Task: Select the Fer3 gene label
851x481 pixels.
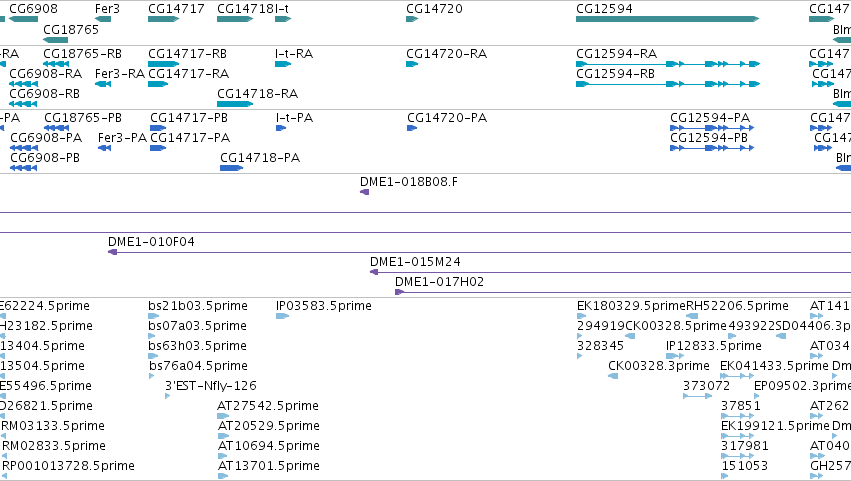Action: 107,9
